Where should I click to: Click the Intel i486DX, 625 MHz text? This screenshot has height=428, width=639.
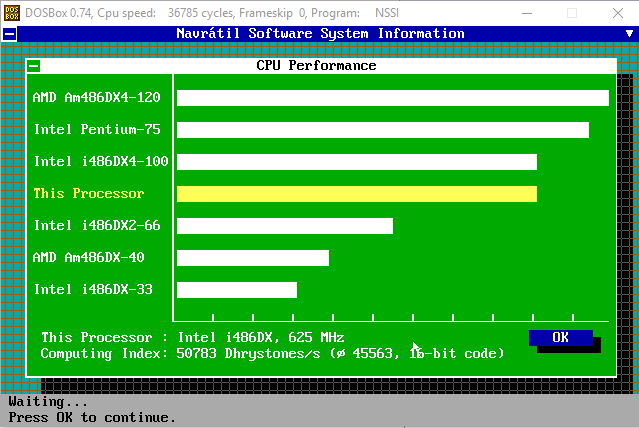pos(260,338)
